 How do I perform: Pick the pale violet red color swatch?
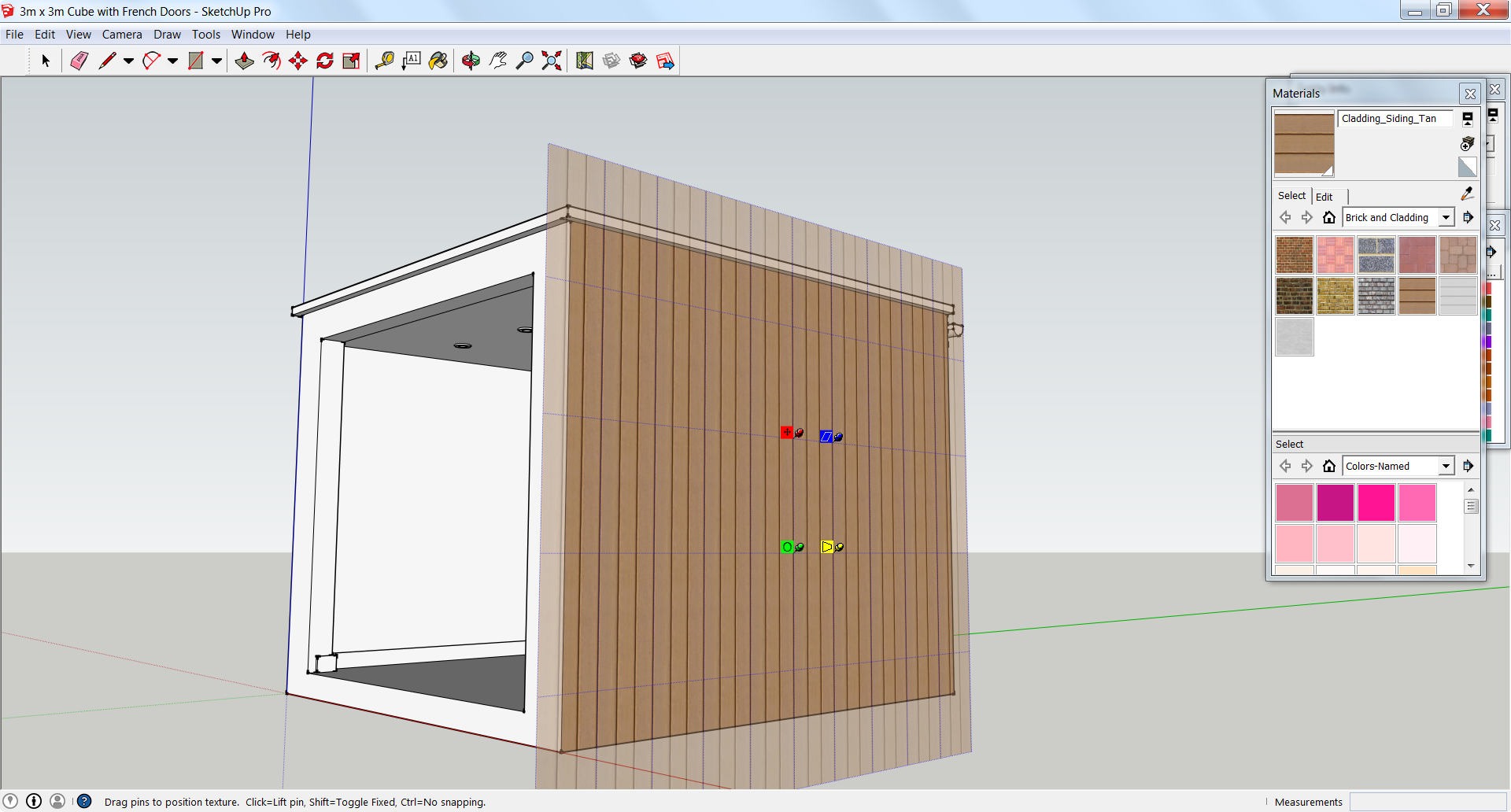pyautogui.click(x=1295, y=503)
